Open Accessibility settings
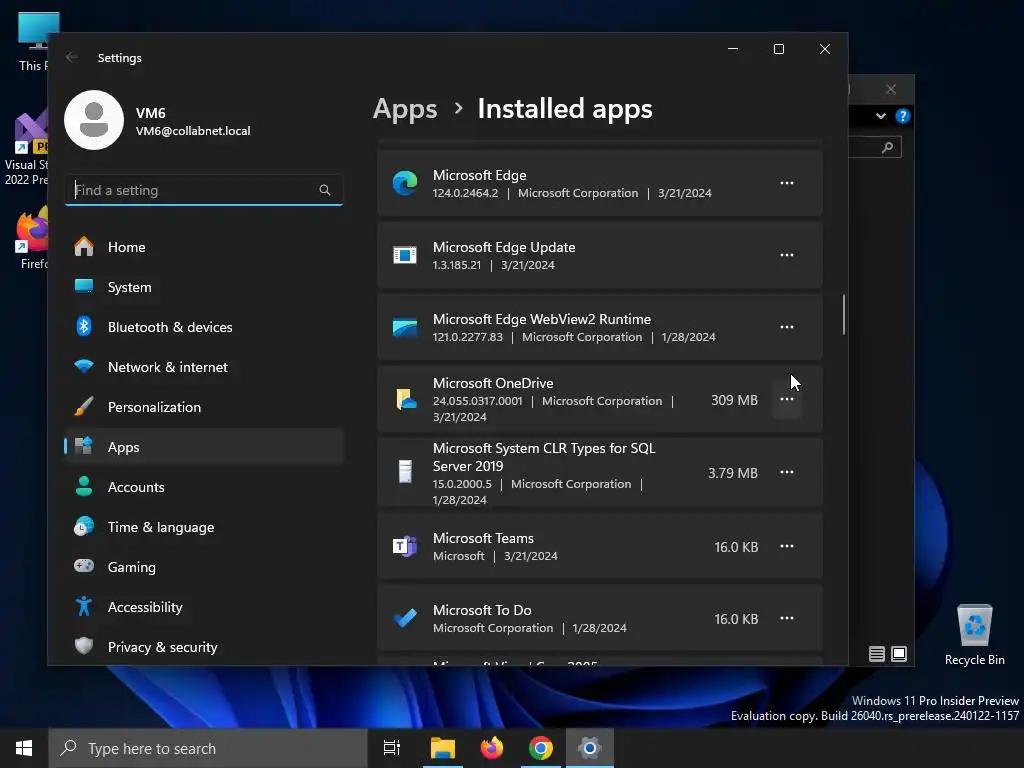The image size is (1024, 768). pyautogui.click(x=204, y=607)
